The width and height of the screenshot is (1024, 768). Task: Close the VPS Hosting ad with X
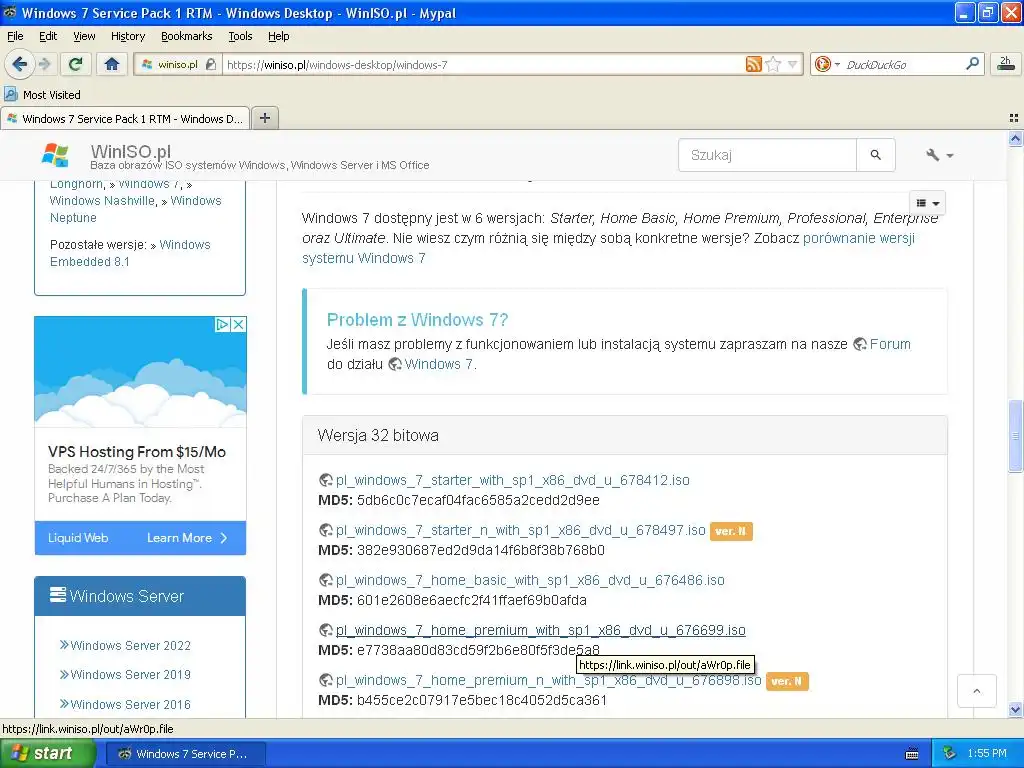(x=239, y=324)
